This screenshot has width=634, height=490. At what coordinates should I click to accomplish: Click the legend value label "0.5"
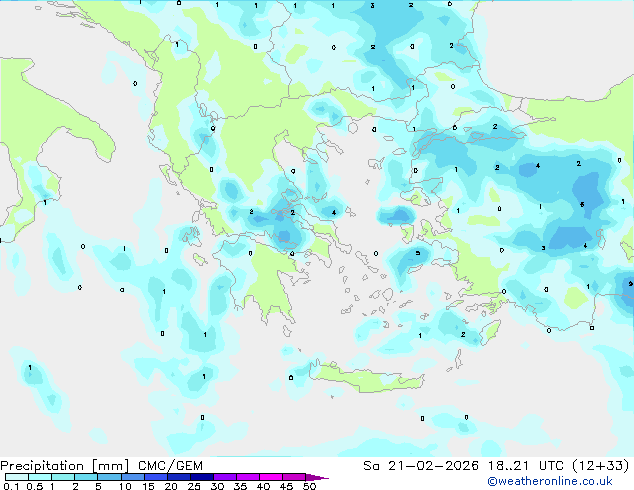tap(35, 486)
